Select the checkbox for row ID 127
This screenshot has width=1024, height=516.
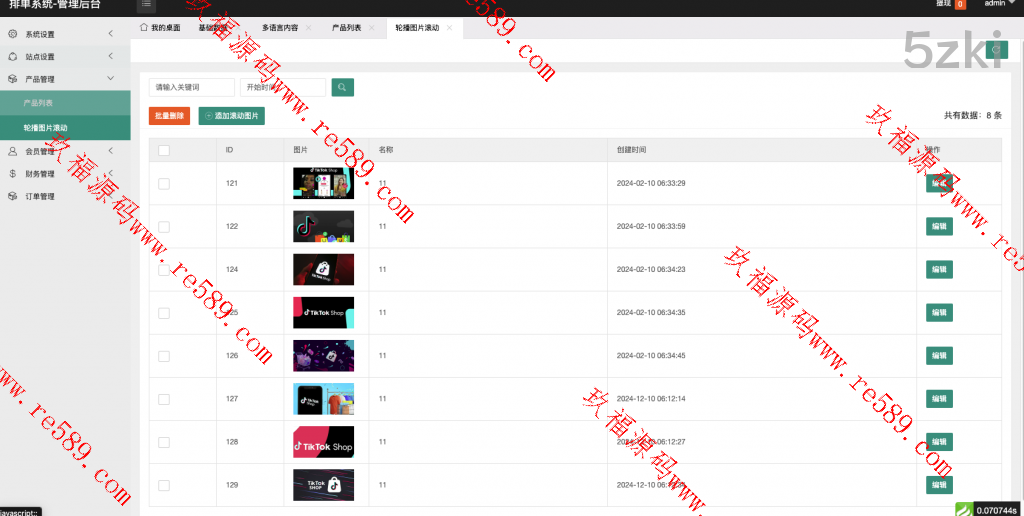(x=164, y=399)
